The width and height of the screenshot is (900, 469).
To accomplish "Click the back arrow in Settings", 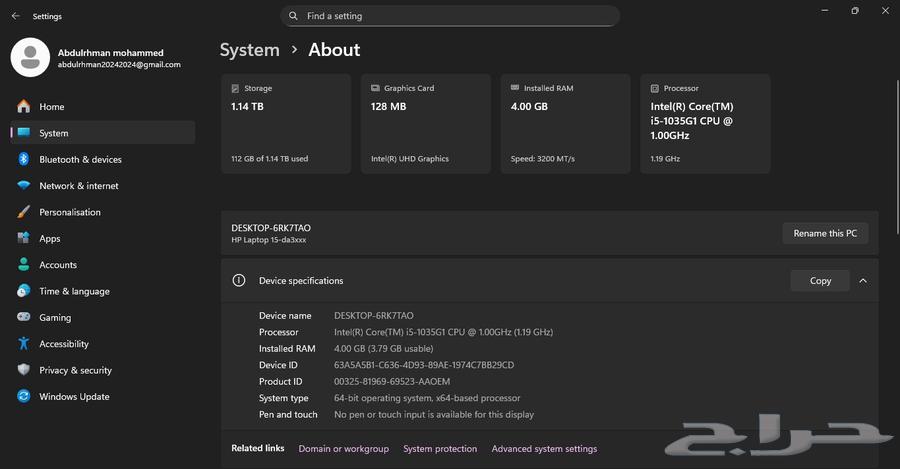I will (15, 16).
